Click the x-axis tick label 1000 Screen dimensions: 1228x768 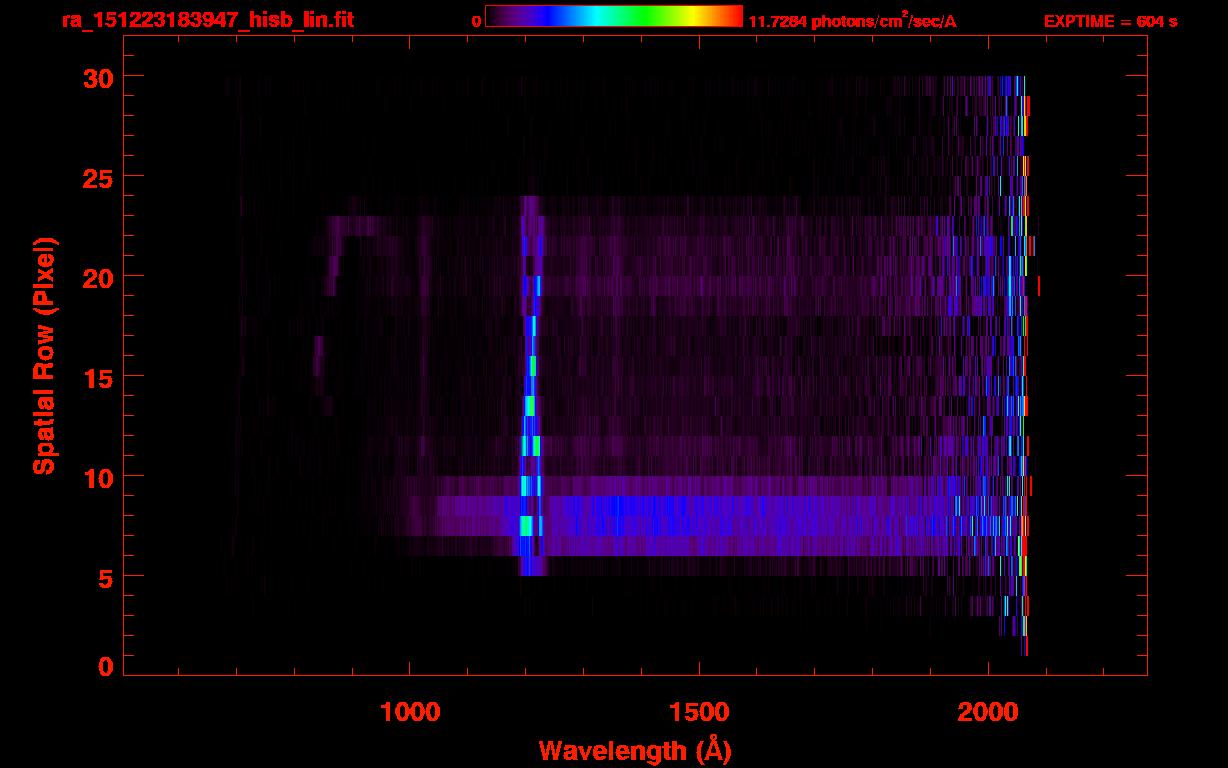point(410,712)
